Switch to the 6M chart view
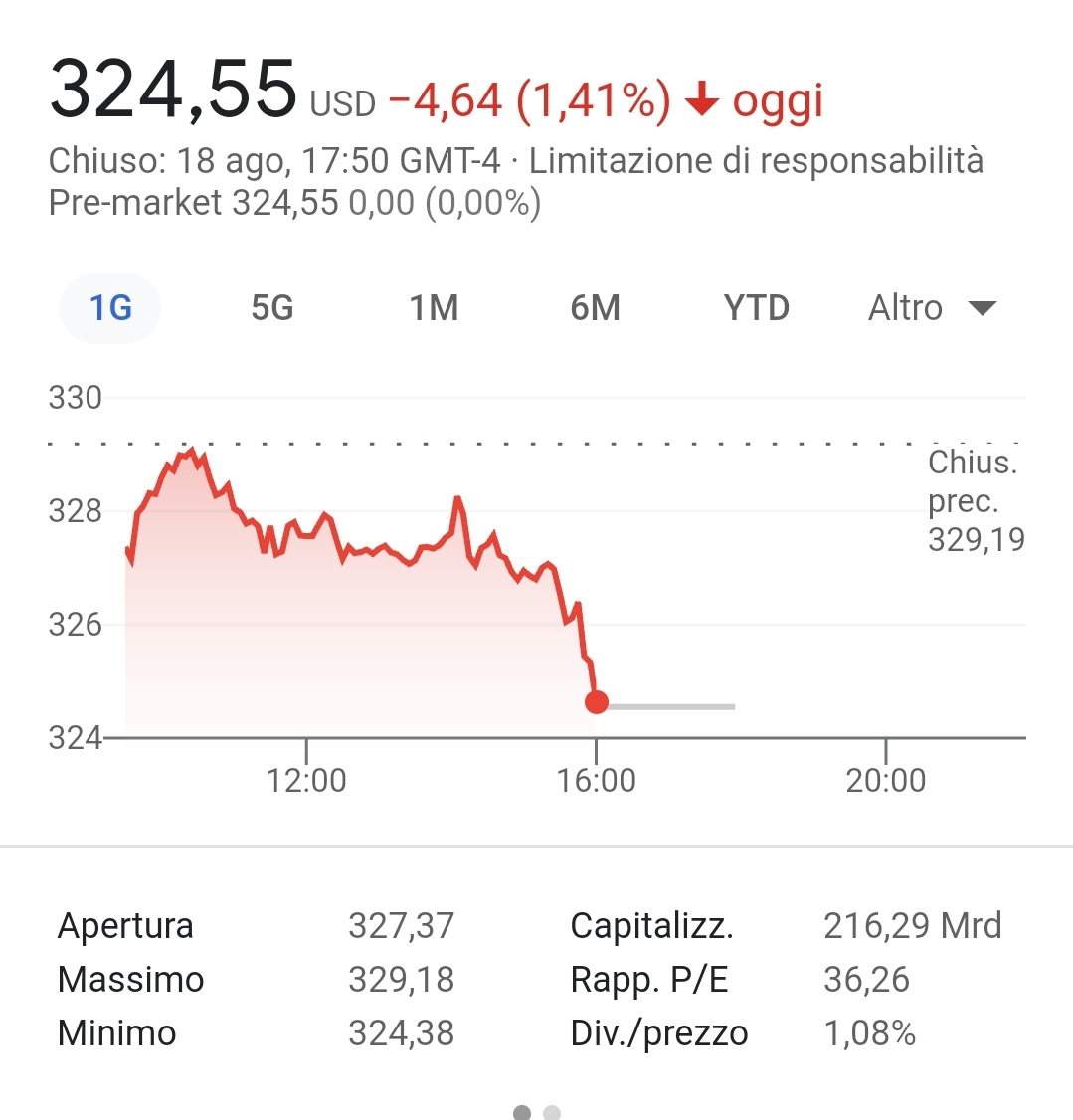Image resolution: width=1073 pixels, height=1120 pixels. point(595,308)
